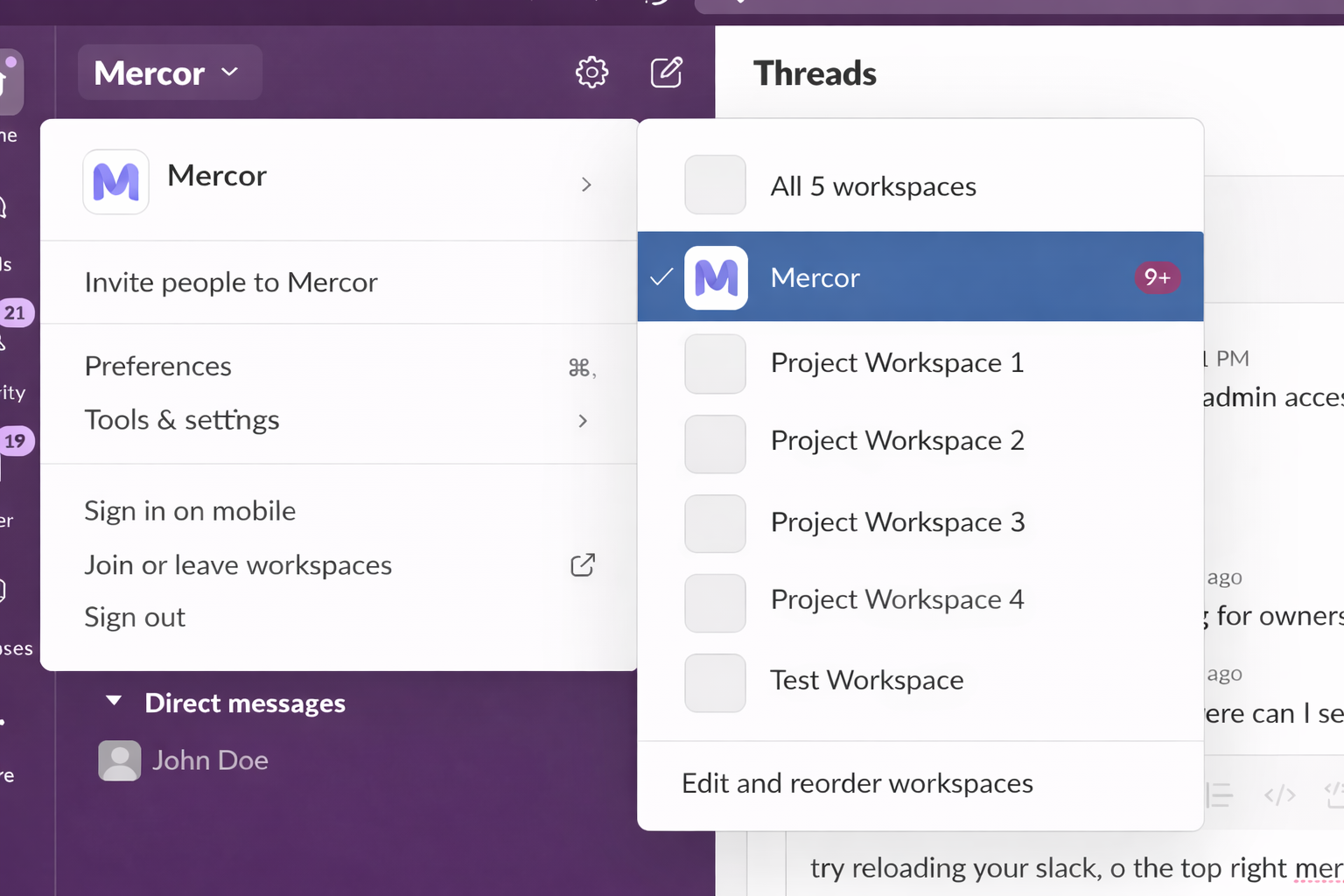Select All 5 workspaces option

click(x=920, y=185)
